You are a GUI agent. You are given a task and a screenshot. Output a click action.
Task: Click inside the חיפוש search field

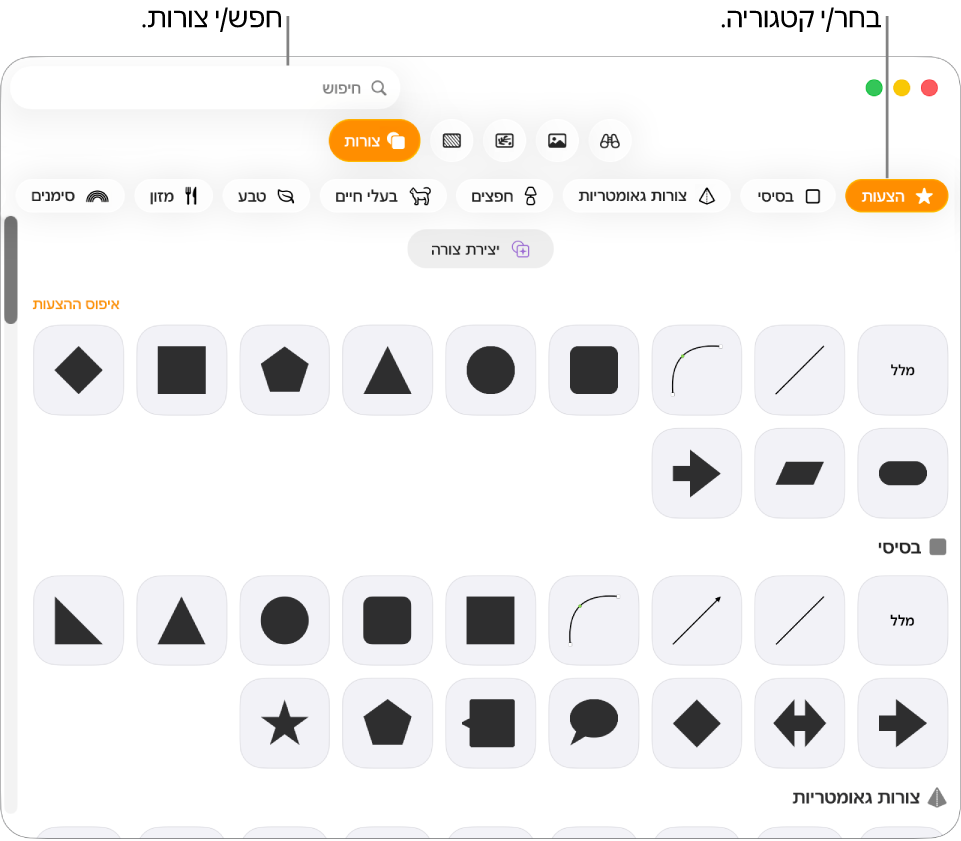pyautogui.click(x=205, y=88)
